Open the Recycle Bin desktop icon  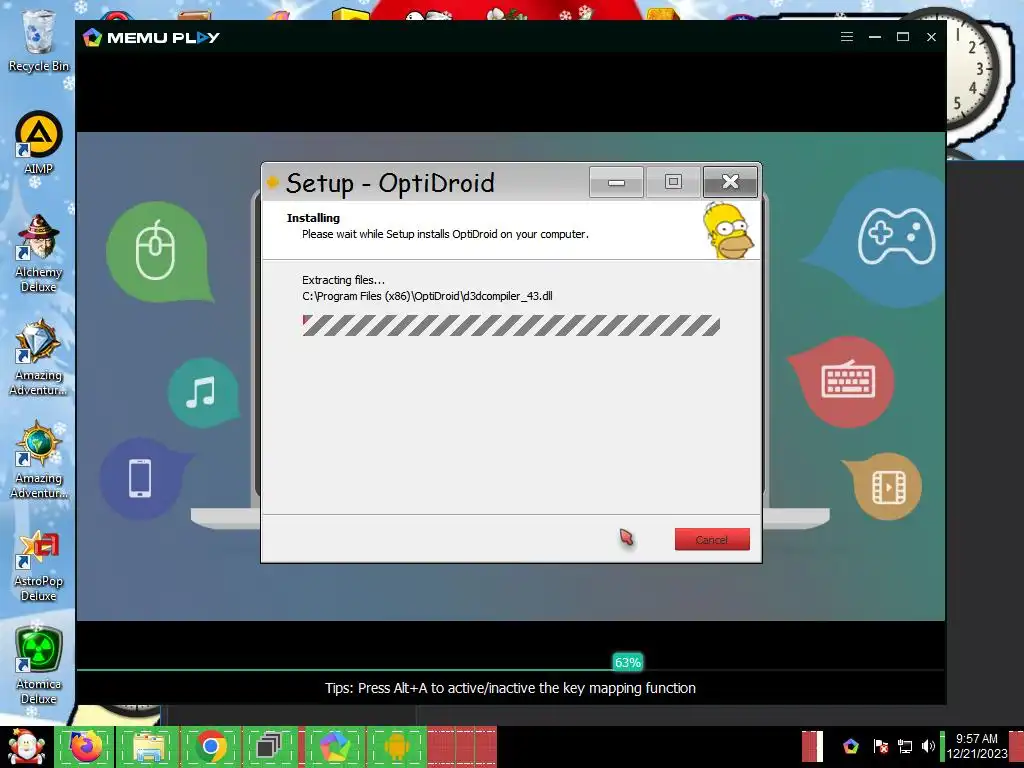(39, 41)
